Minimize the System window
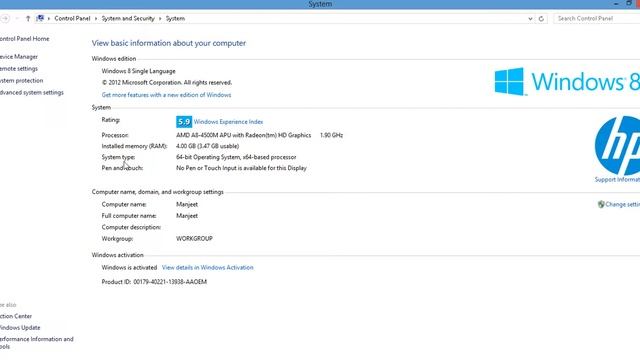640x360 pixels. (616, 4)
